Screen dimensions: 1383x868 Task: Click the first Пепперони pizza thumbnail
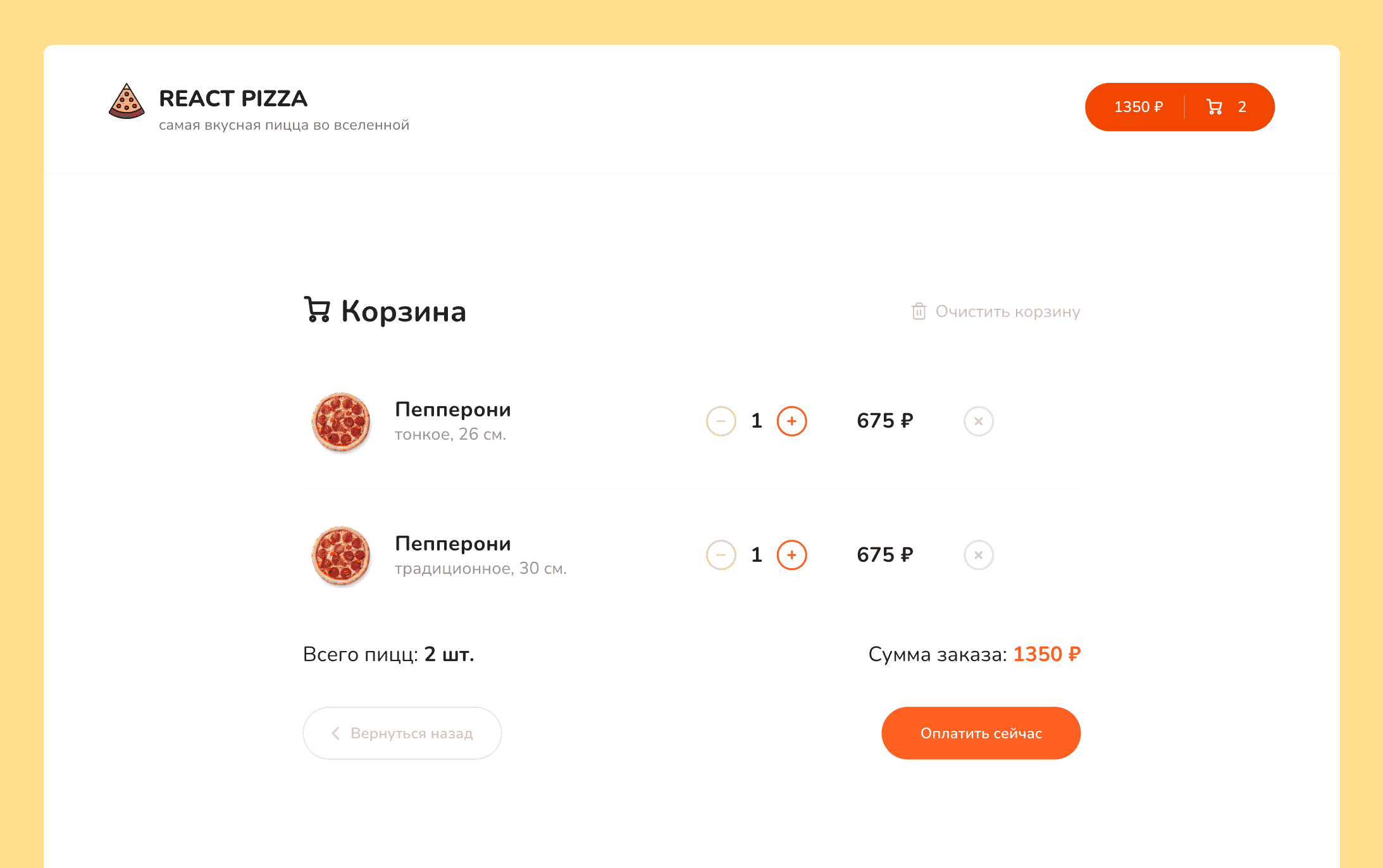point(341,422)
